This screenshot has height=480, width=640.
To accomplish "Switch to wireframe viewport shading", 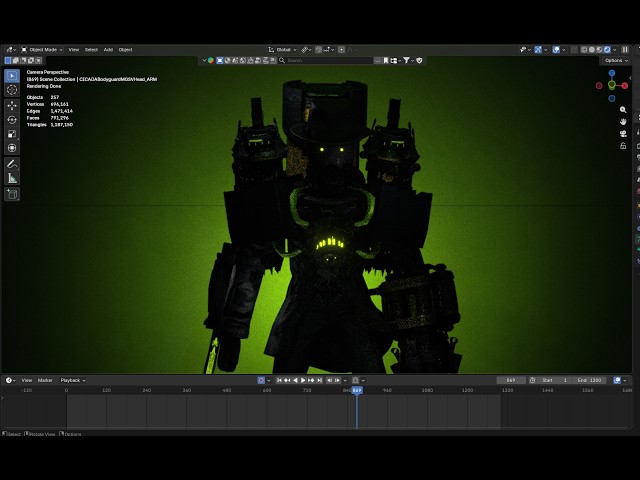I will [584, 50].
